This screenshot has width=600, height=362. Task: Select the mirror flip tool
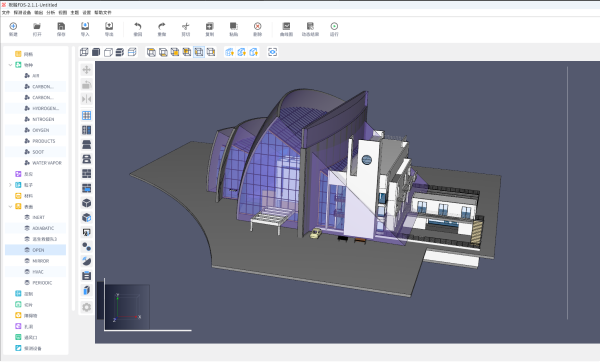86,99
